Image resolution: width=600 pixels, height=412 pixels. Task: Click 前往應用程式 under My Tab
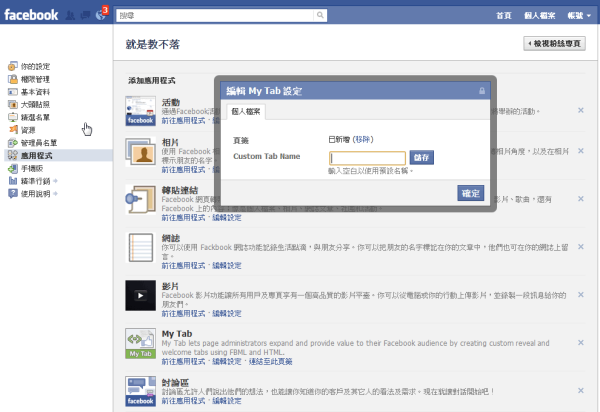183,362
